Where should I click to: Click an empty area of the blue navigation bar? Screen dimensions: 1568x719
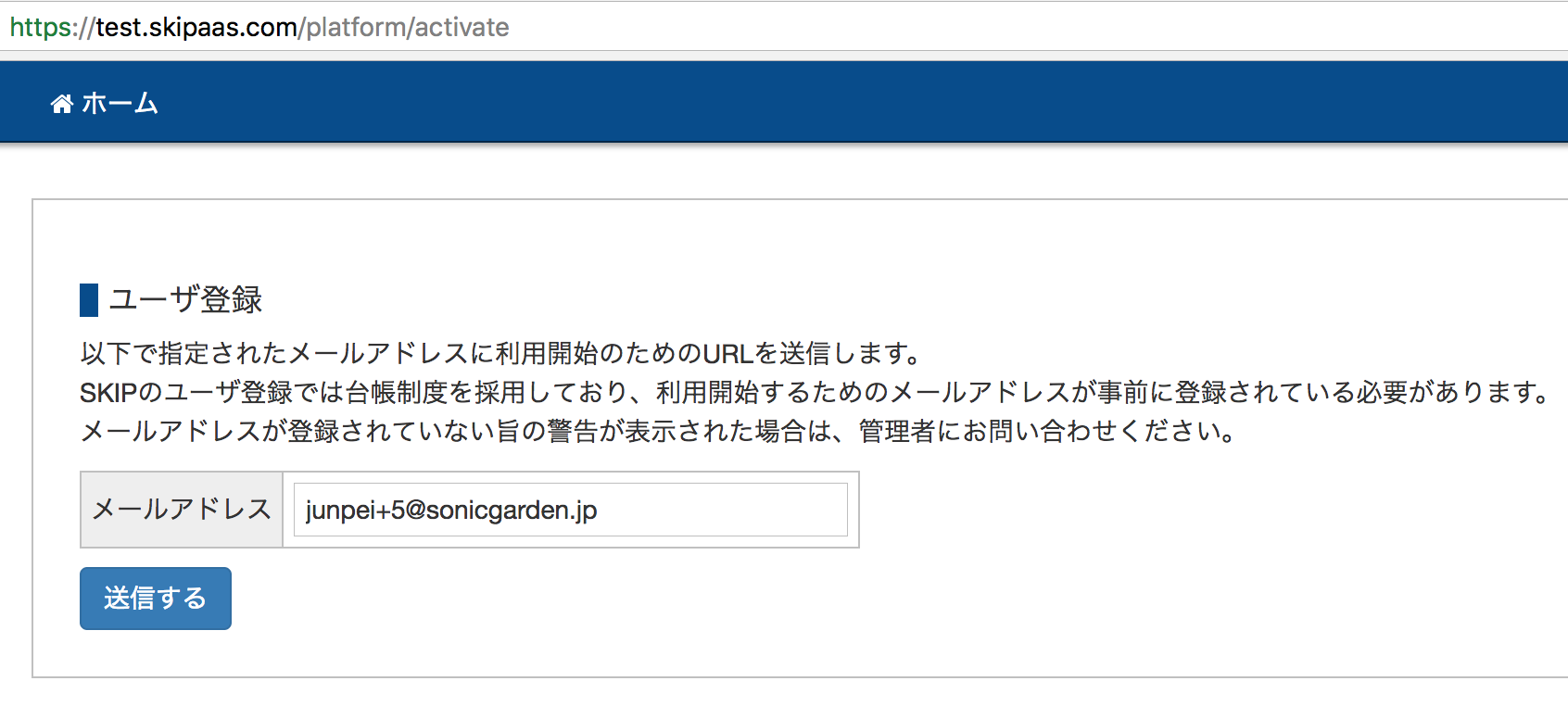click(834, 102)
